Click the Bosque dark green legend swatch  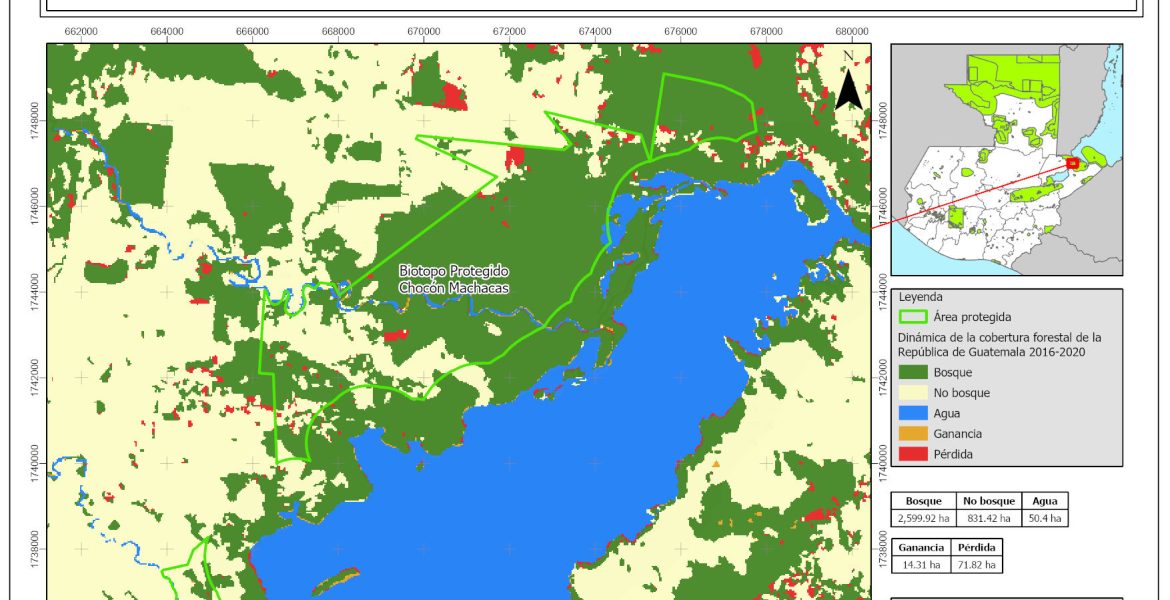pyautogui.click(x=915, y=372)
